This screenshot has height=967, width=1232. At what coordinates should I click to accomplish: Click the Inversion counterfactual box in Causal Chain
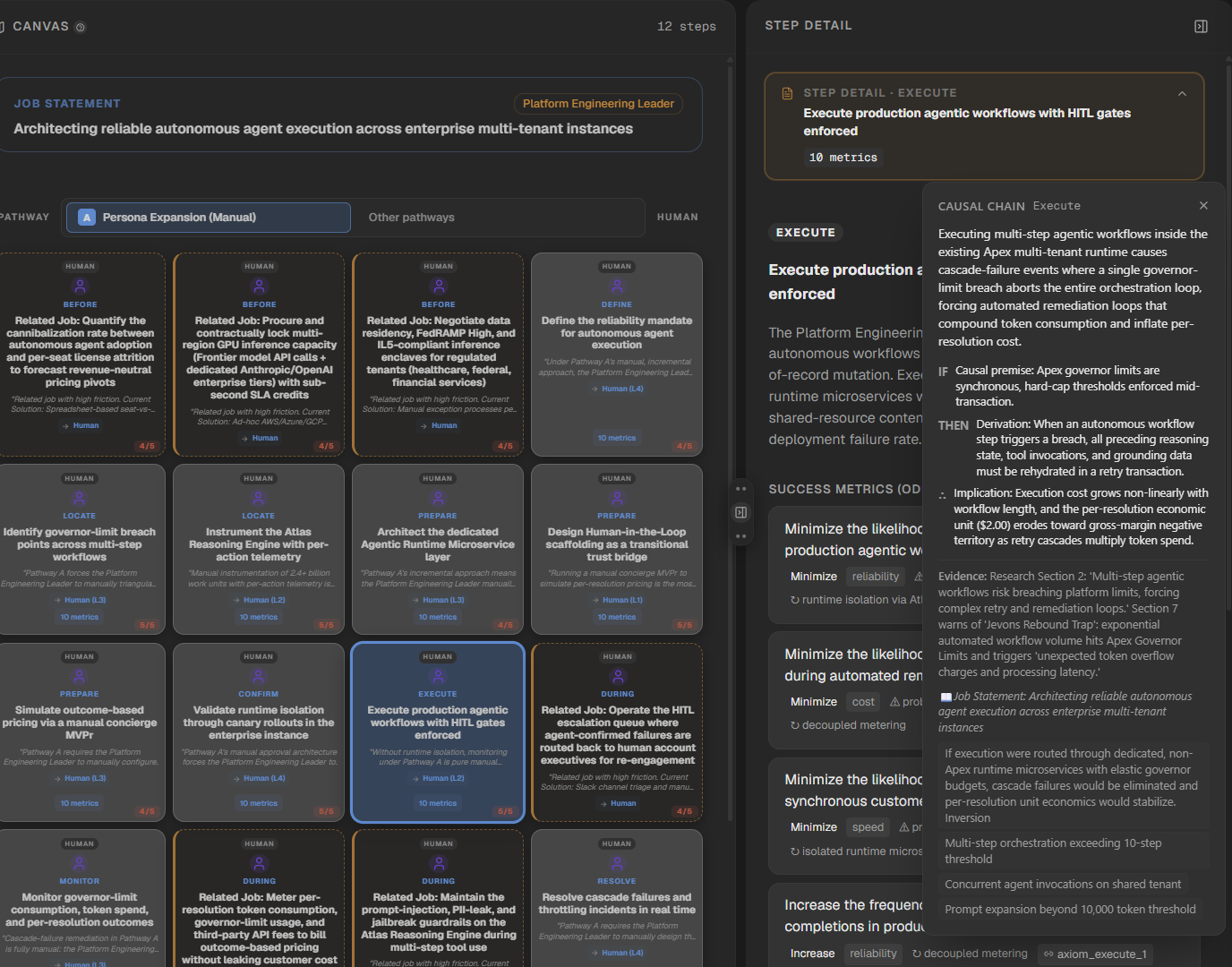click(1074, 786)
